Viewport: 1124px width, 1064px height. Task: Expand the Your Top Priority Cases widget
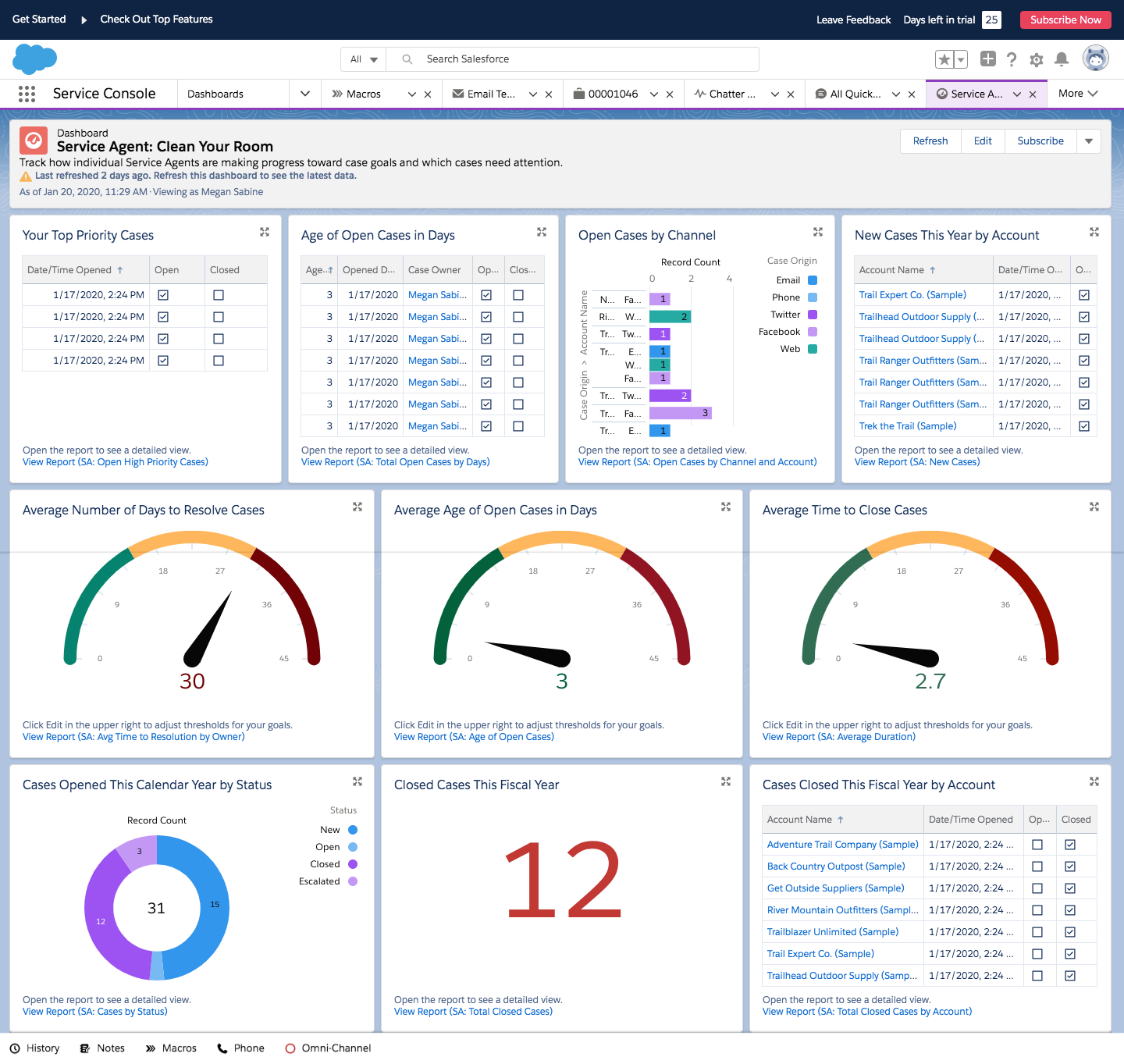[x=265, y=232]
